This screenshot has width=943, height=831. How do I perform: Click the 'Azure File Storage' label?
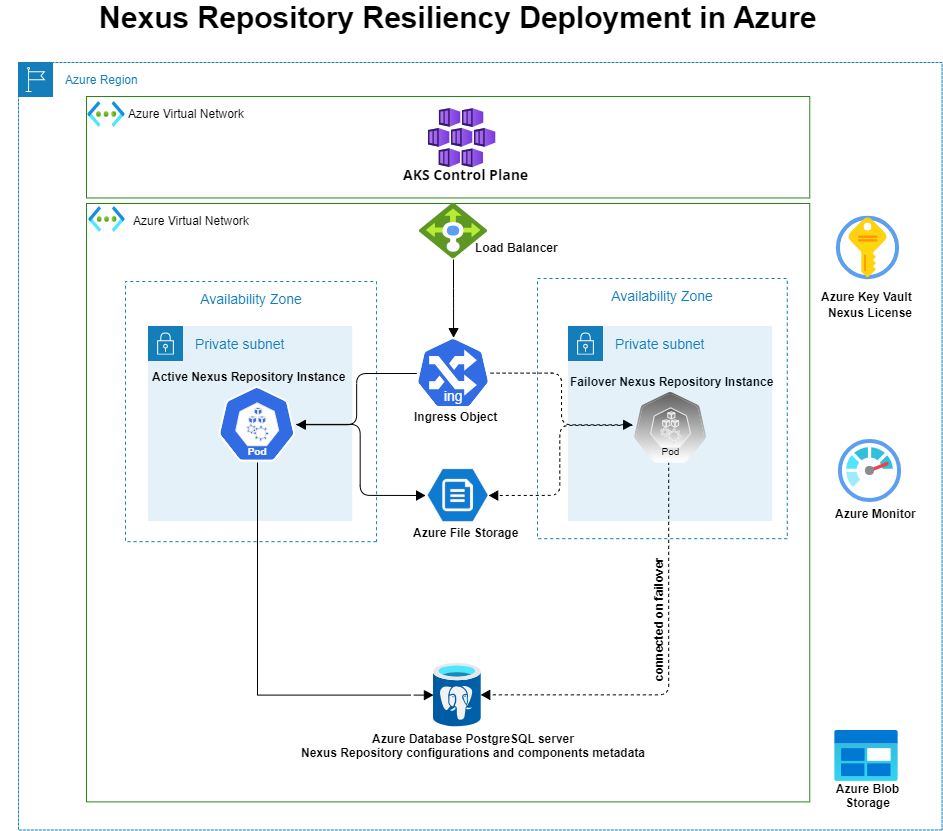(x=465, y=533)
